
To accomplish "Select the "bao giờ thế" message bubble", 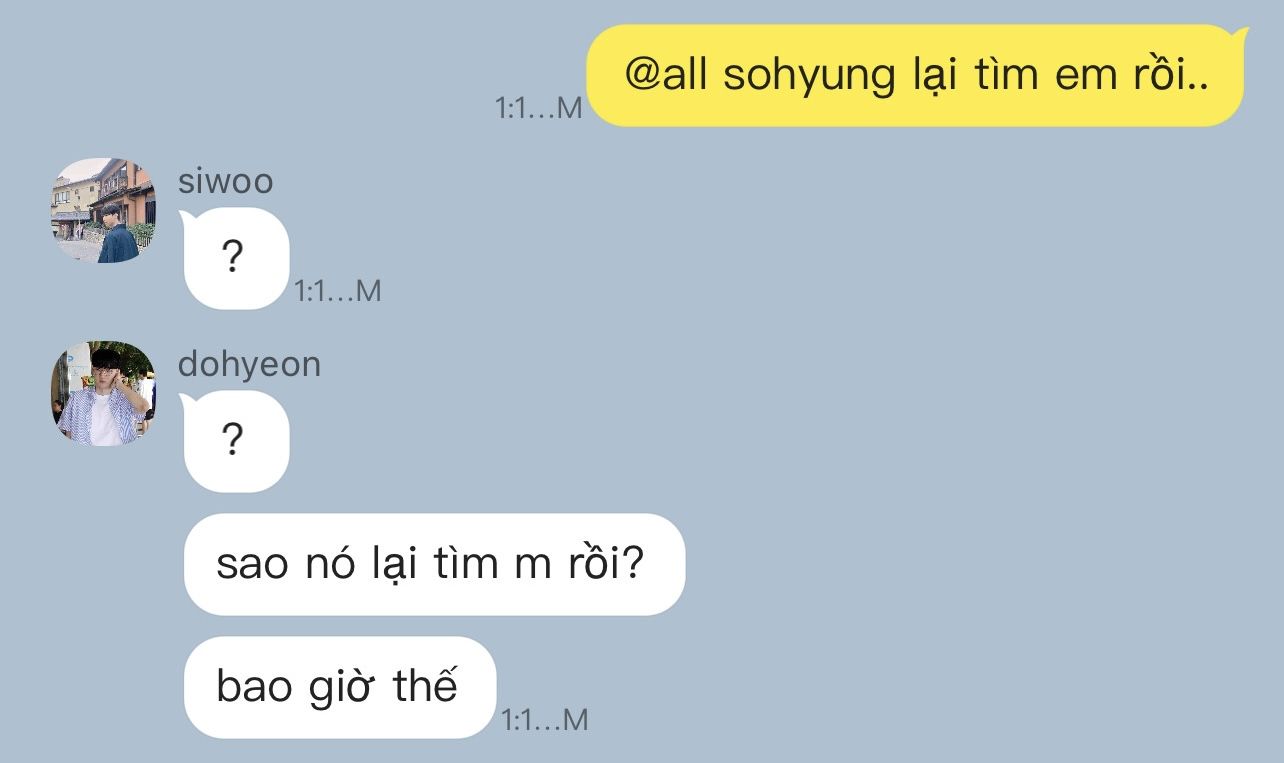I will 340,687.
